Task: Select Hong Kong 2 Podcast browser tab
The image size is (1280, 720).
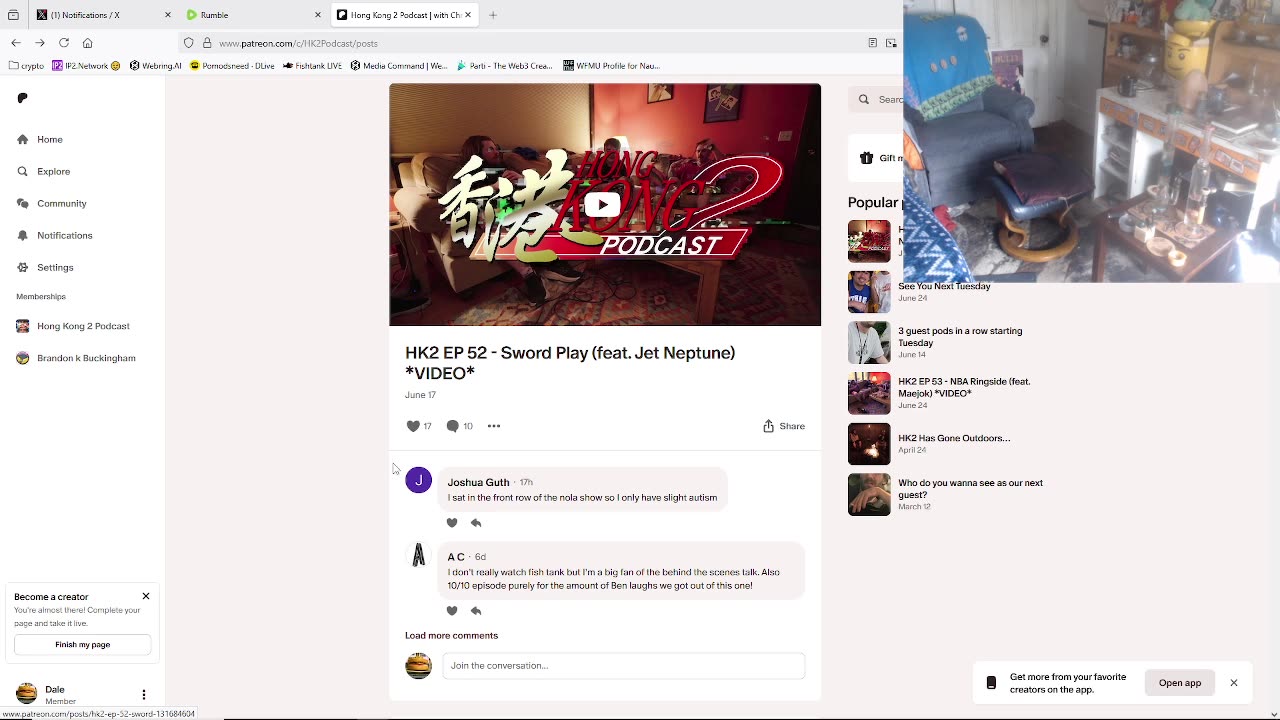Action: pyautogui.click(x=405, y=15)
